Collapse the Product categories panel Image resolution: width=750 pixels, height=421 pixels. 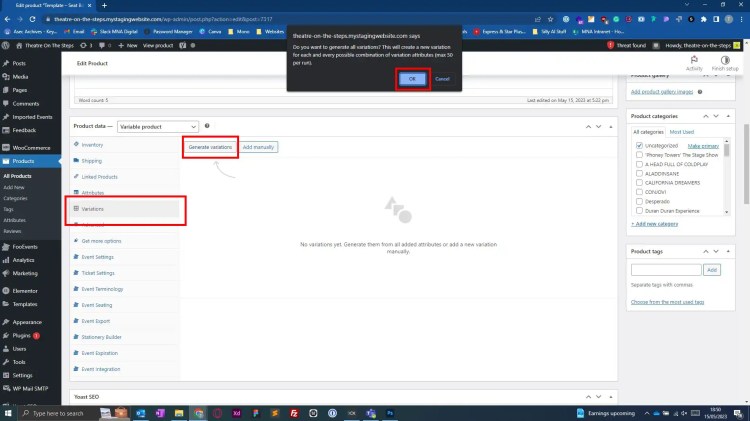[728, 116]
